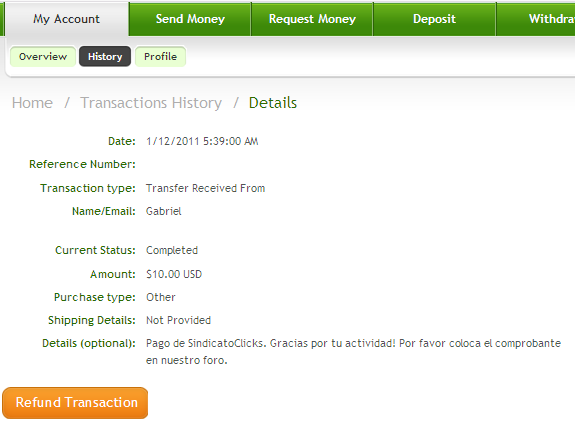
Task: Click the Home breadcrumb link
Action: pyautogui.click(x=32, y=103)
